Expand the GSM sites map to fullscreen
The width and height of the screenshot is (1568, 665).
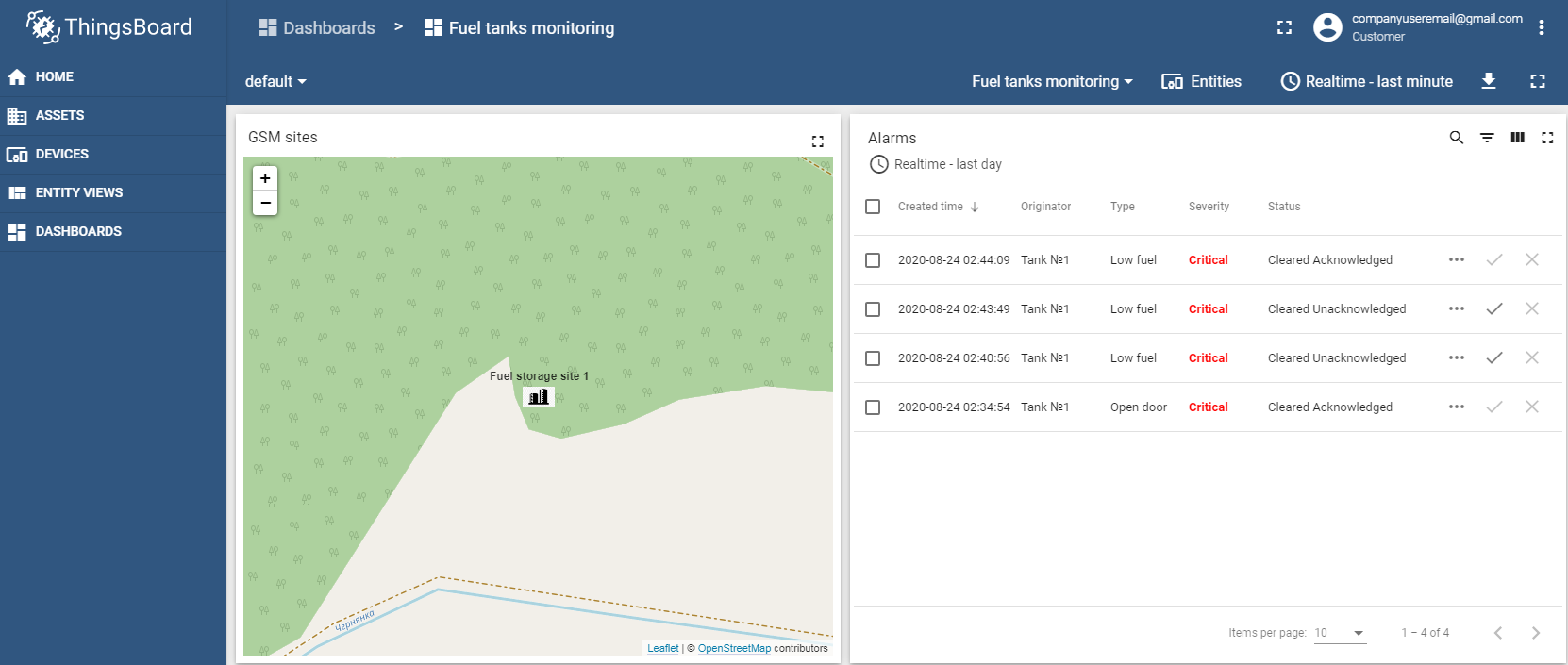point(817,141)
